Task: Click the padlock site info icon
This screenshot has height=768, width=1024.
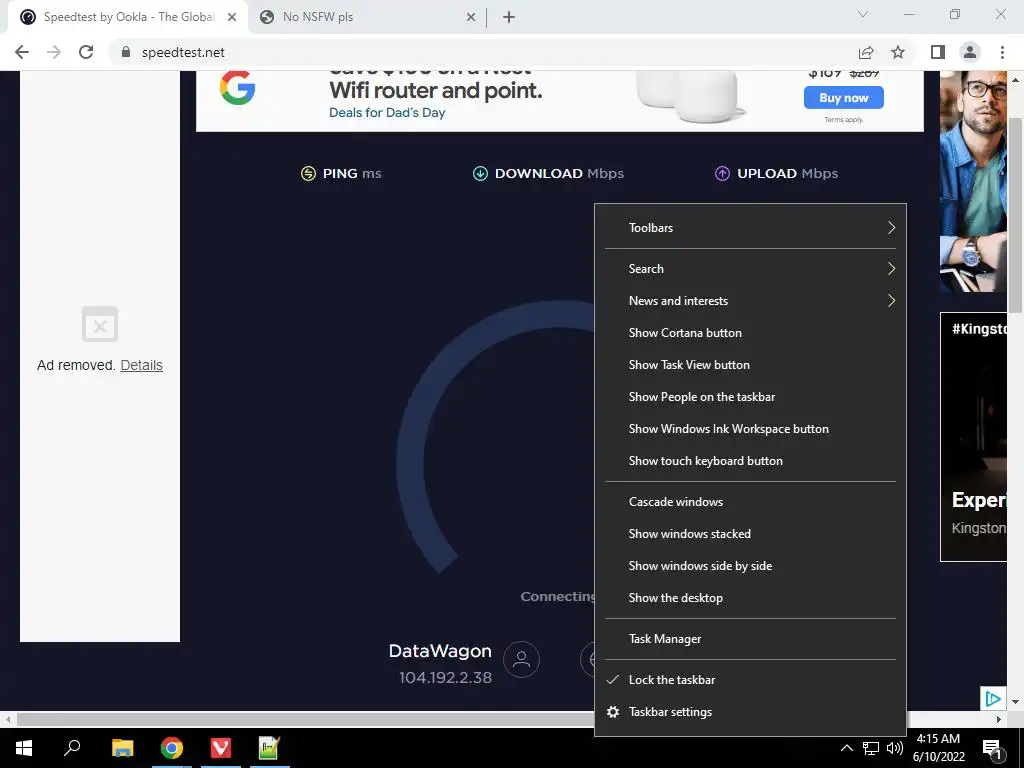Action: coord(126,52)
